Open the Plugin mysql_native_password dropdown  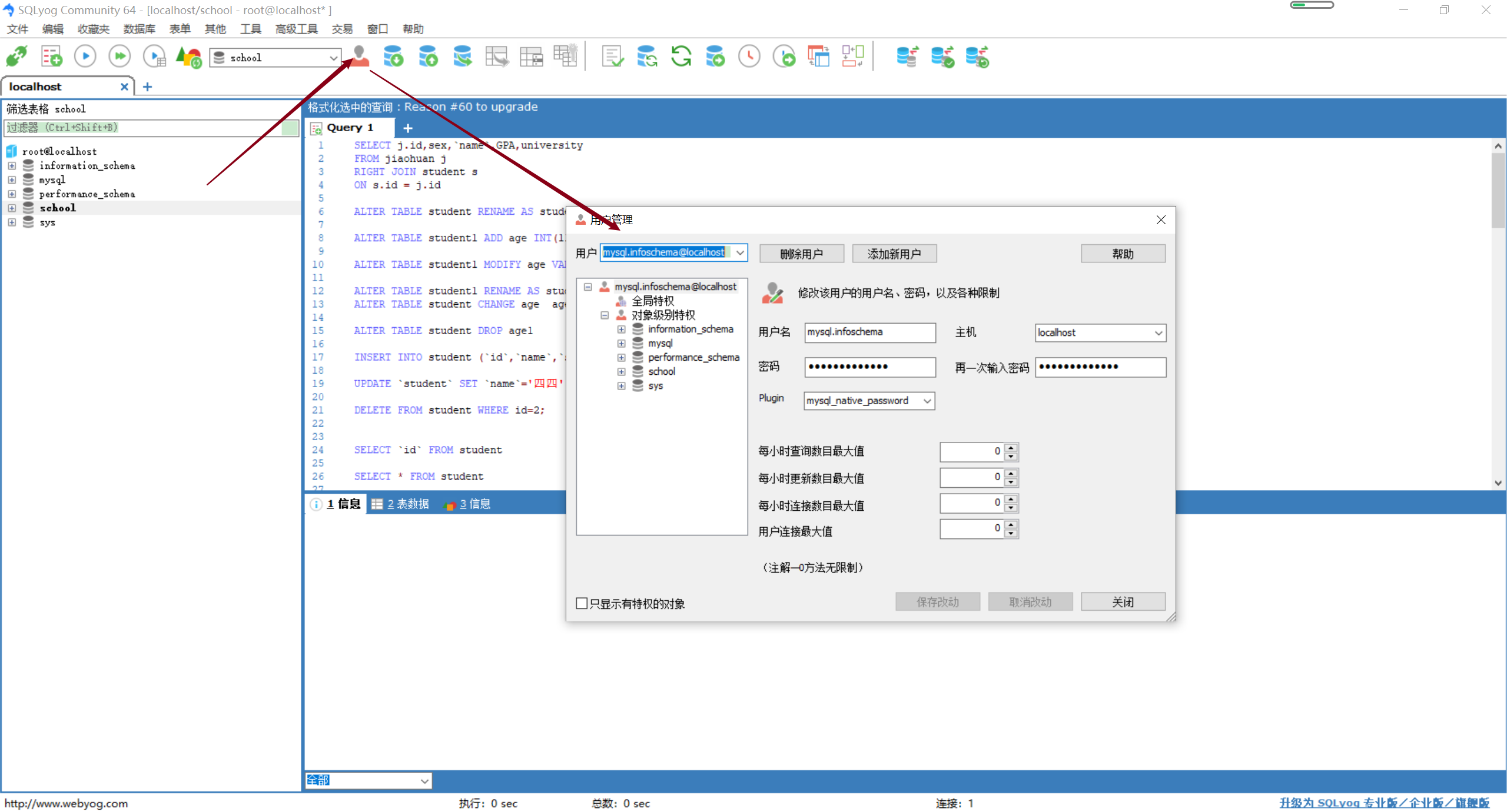pyautogui.click(x=927, y=401)
